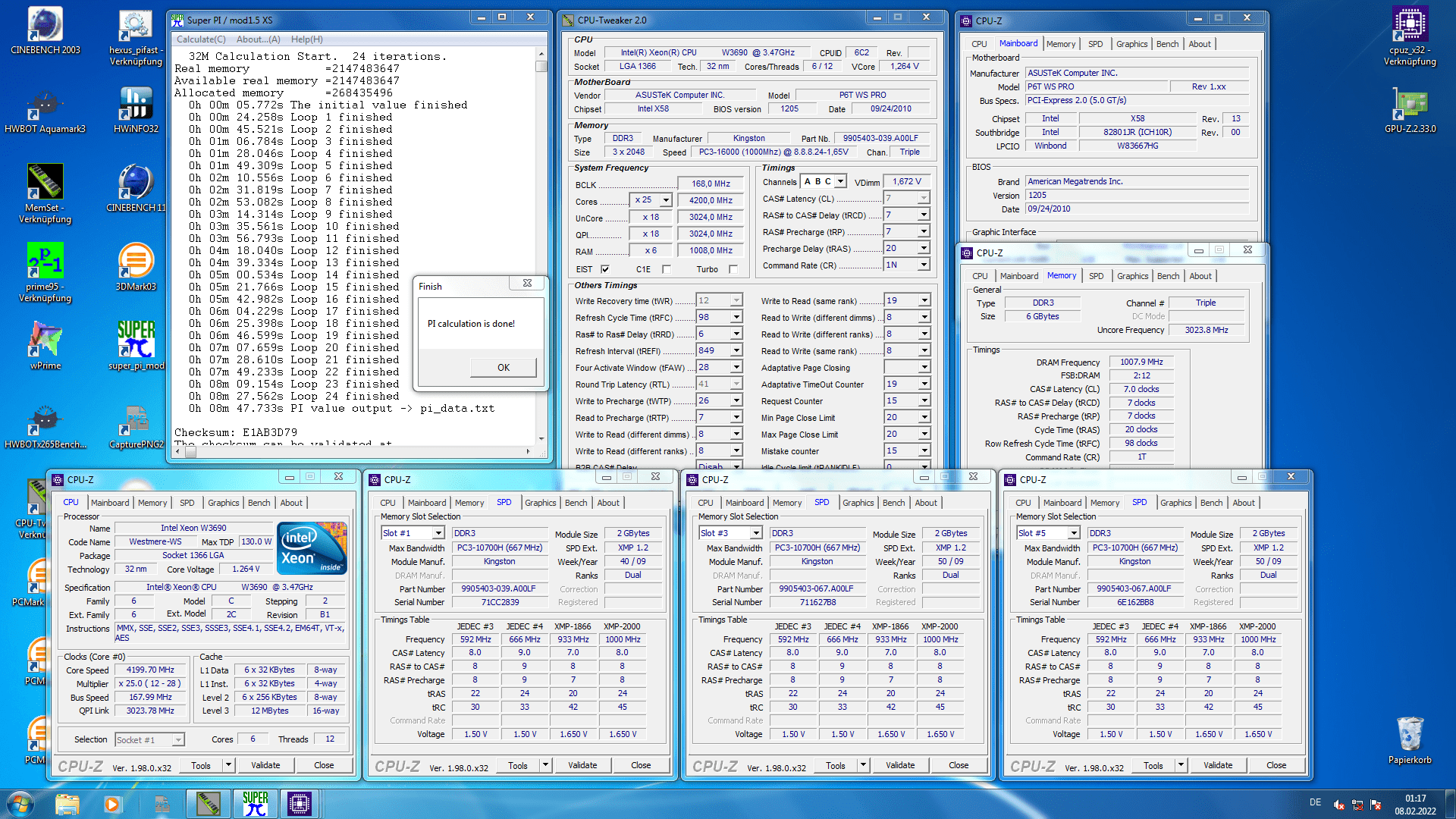The image size is (1456, 819).
Task: Select SPD tab in CPU-Z Mainboard window
Action: tap(1095, 44)
